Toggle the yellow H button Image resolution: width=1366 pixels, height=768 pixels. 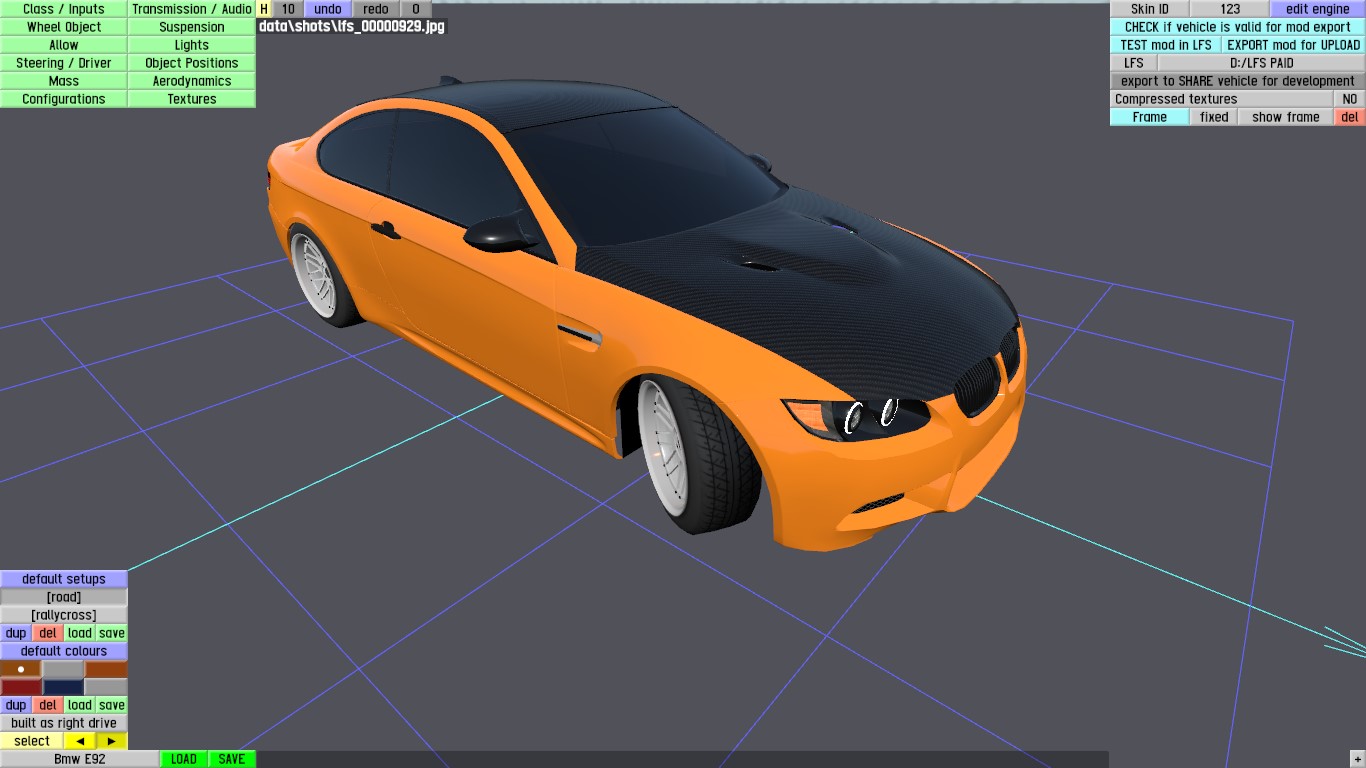click(264, 9)
